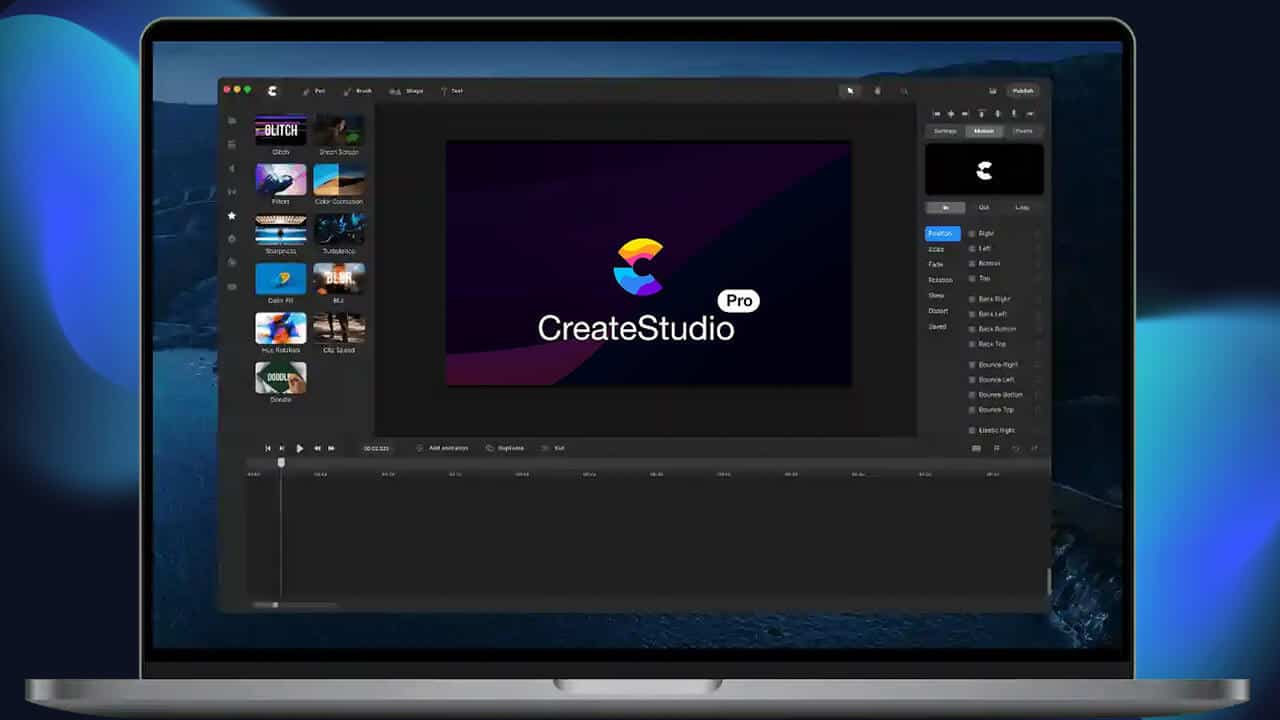Click the undo arrow above the timeline
The height and width of the screenshot is (720, 1280).
(x=1016, y=448)
